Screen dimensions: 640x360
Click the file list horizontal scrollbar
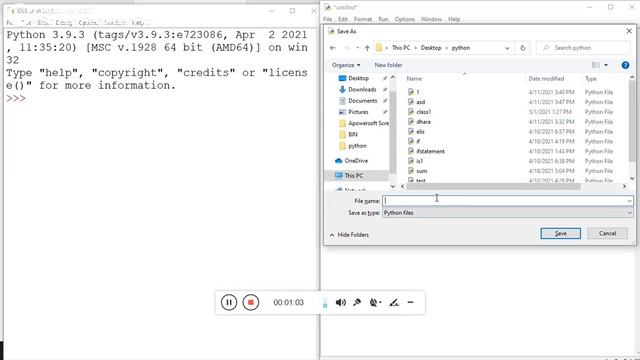493,186
